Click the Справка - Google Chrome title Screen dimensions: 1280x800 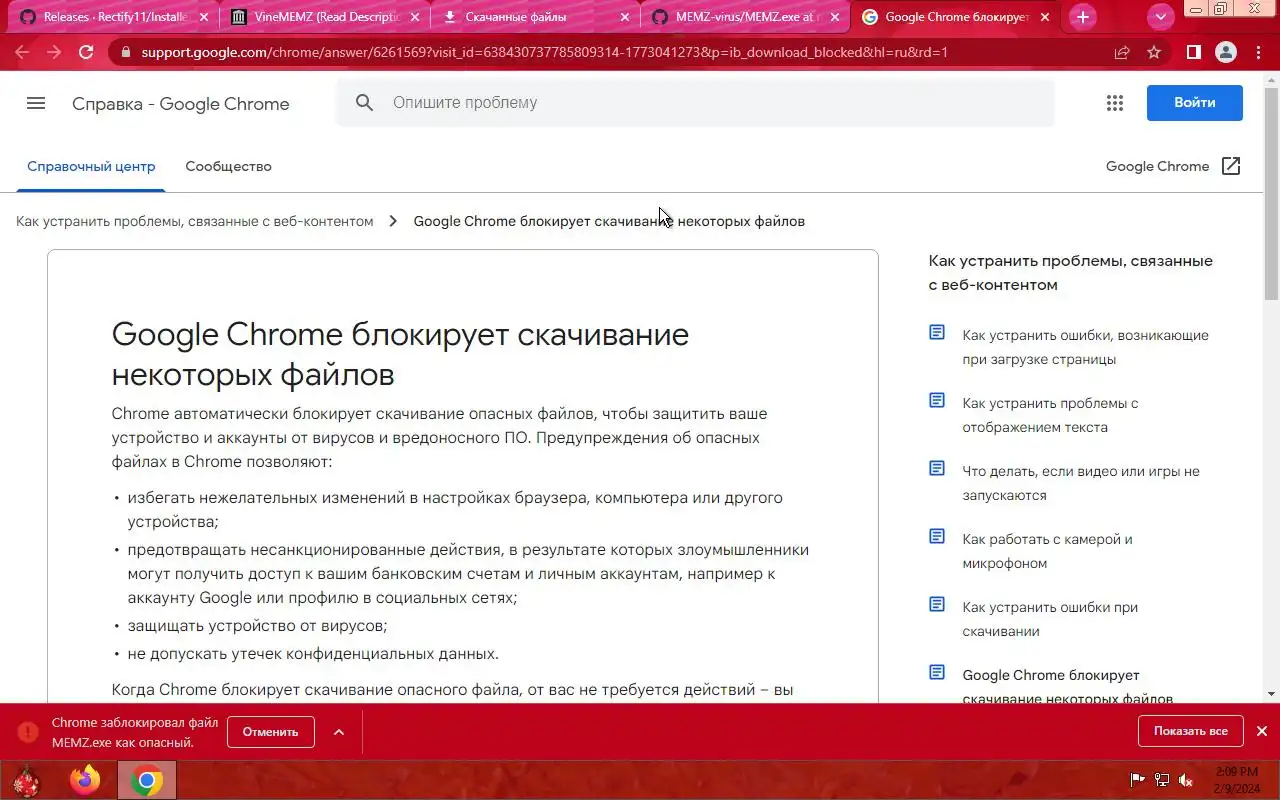click(180, 104)
